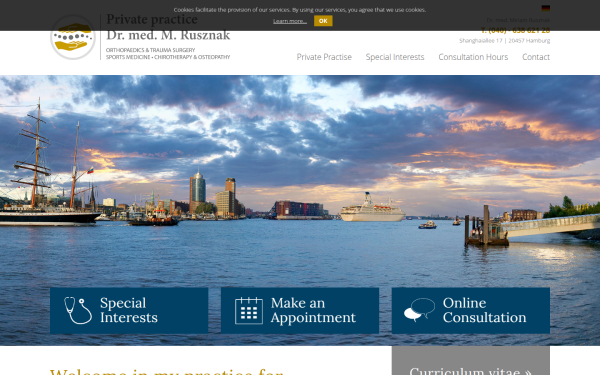
Task: Switch language via the German flag icon
Action: pos(546,8)
